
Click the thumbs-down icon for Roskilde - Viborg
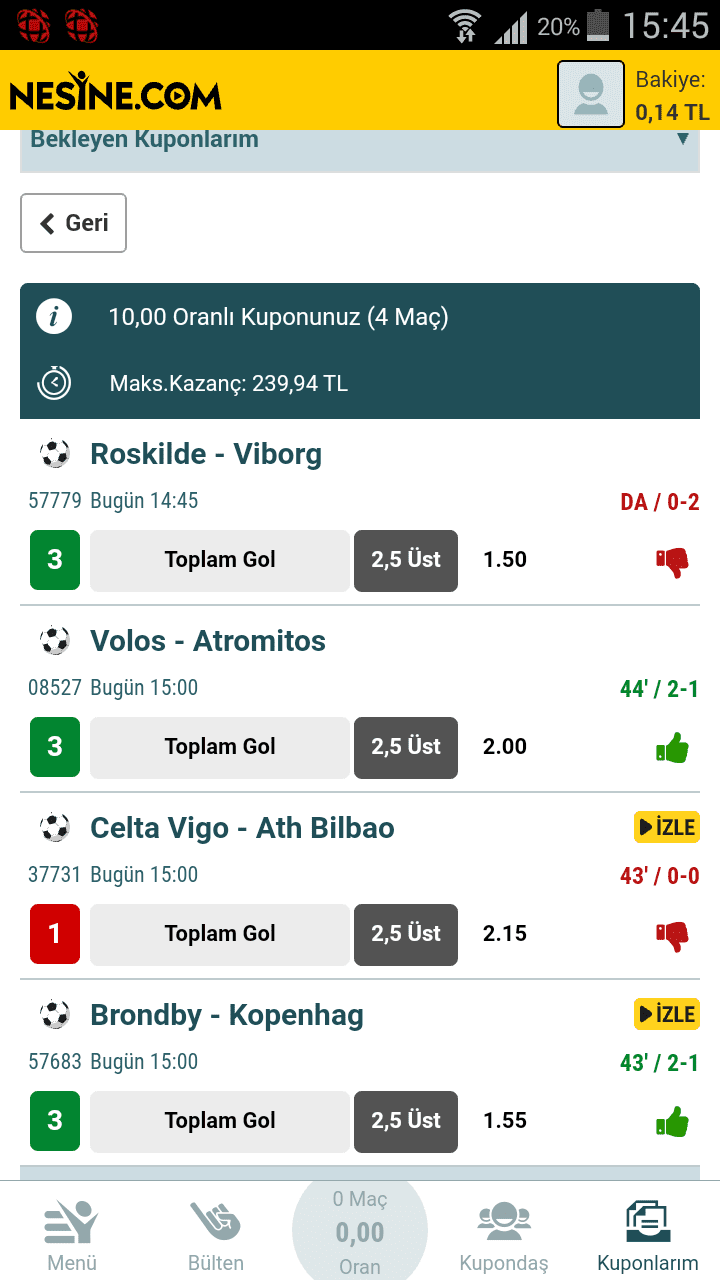point(672,562)
